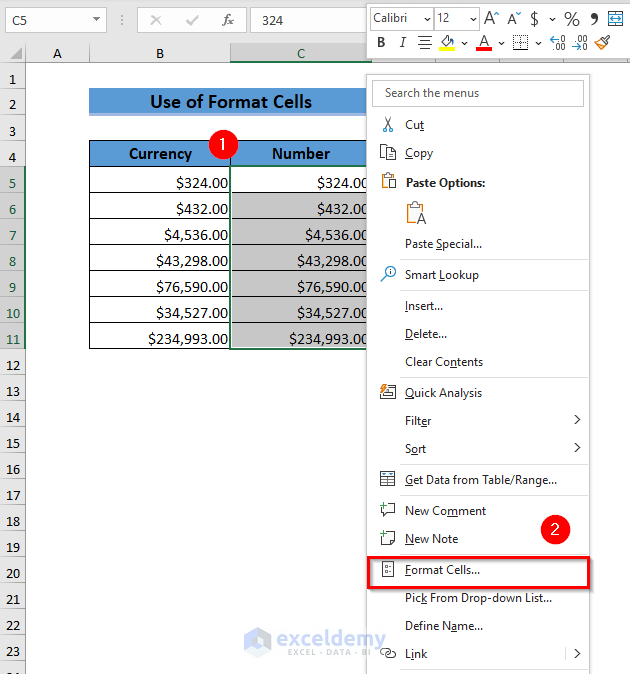Choose New Note menu item

point(478,538)
